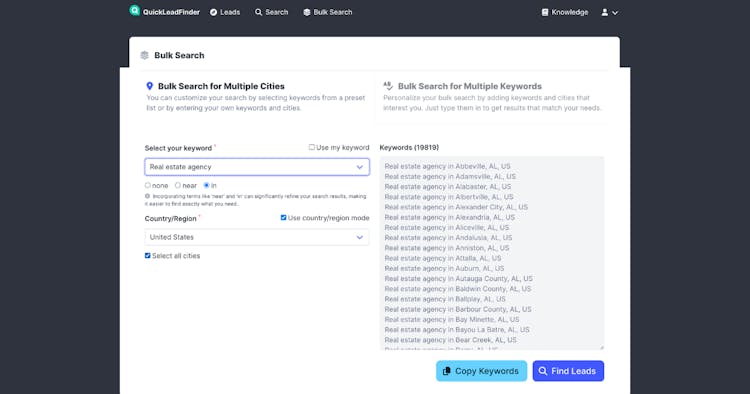Click inside the Keywords text area

click(492, 253)
